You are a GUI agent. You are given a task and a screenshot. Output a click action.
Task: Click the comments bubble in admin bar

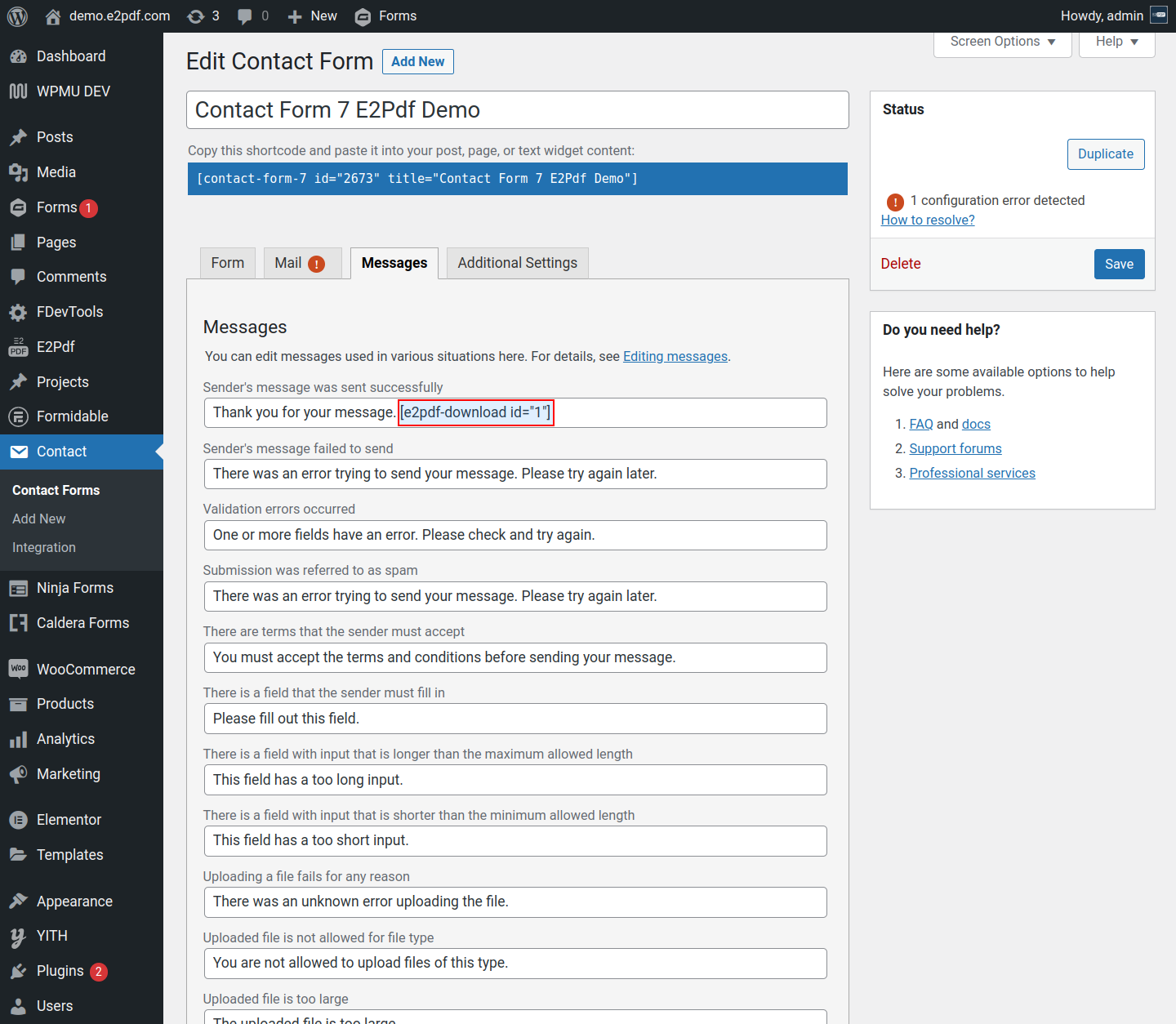244,16
